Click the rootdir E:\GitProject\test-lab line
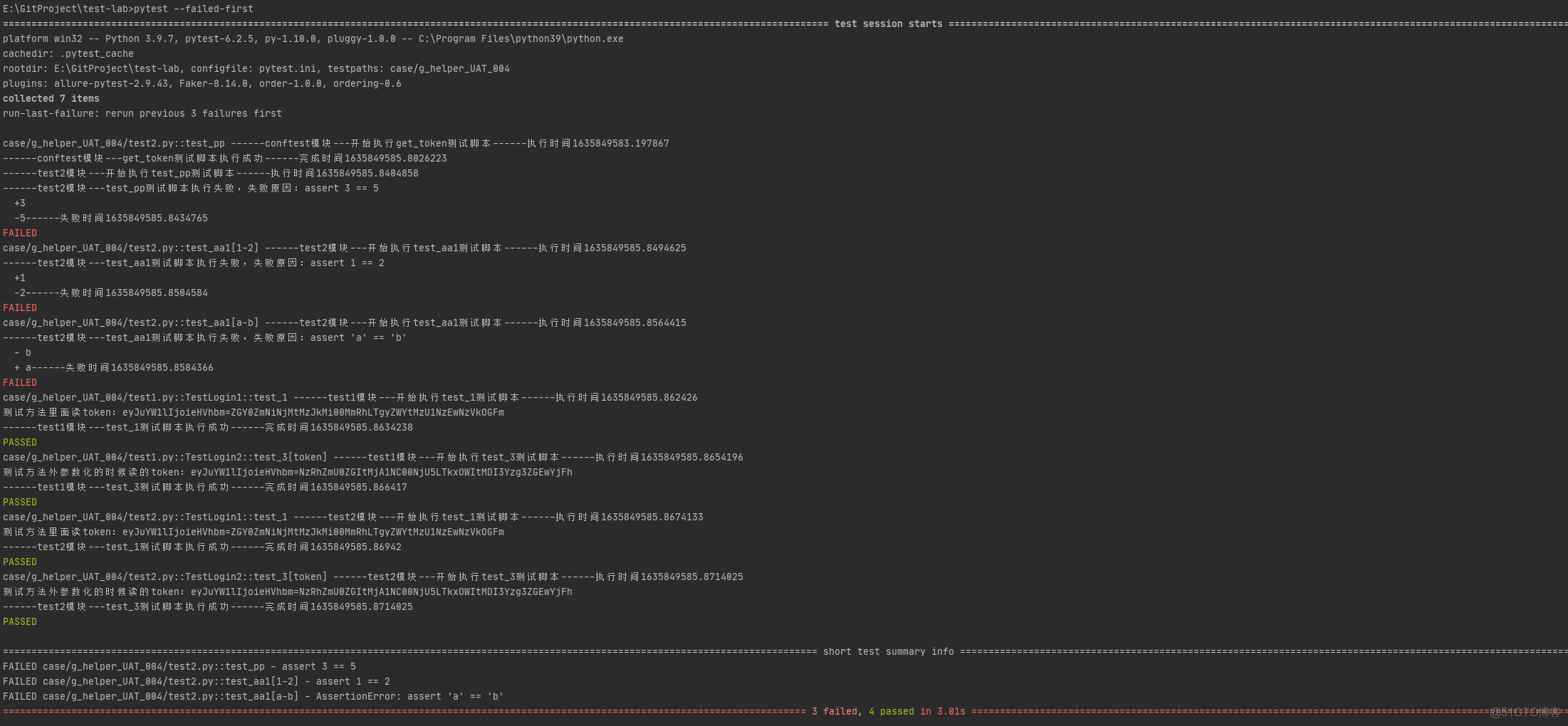 pyautogui.click(x=256, y=68)
